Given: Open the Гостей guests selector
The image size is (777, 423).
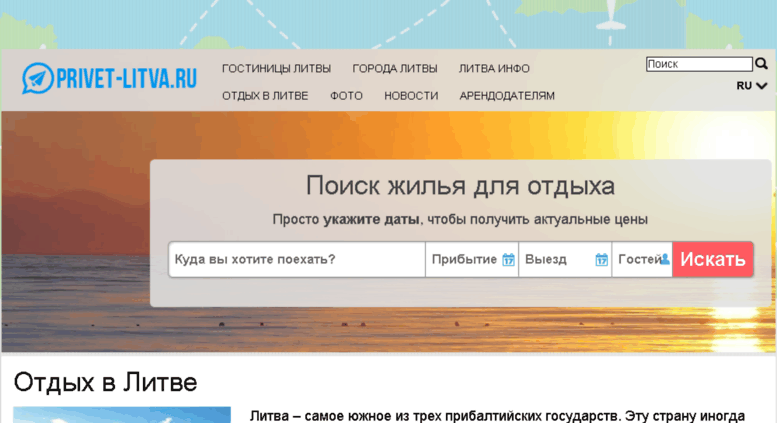Looking at the screenshot, I should coord(642,260).
